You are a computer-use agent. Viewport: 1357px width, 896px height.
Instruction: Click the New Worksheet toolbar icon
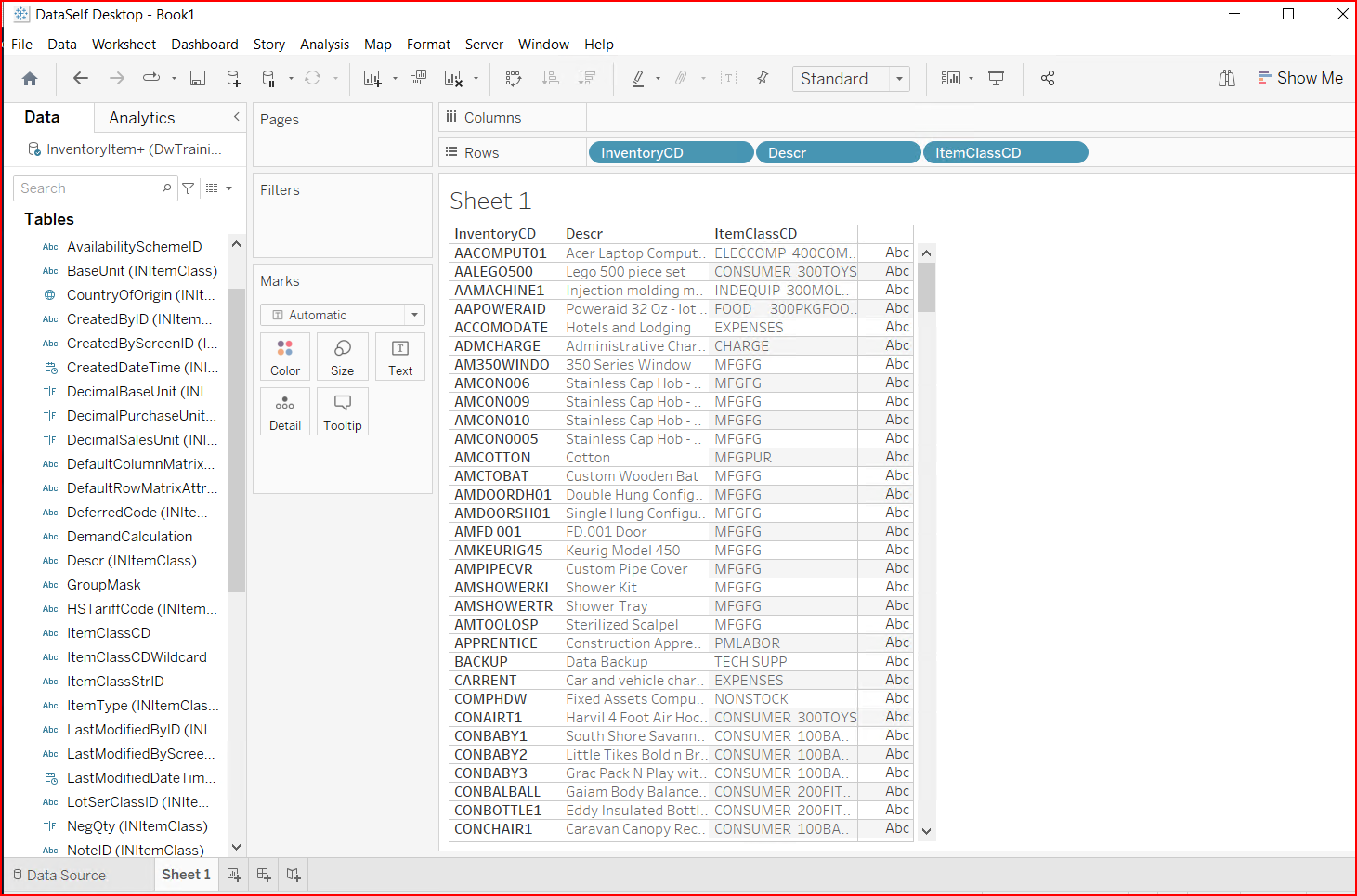372,78
